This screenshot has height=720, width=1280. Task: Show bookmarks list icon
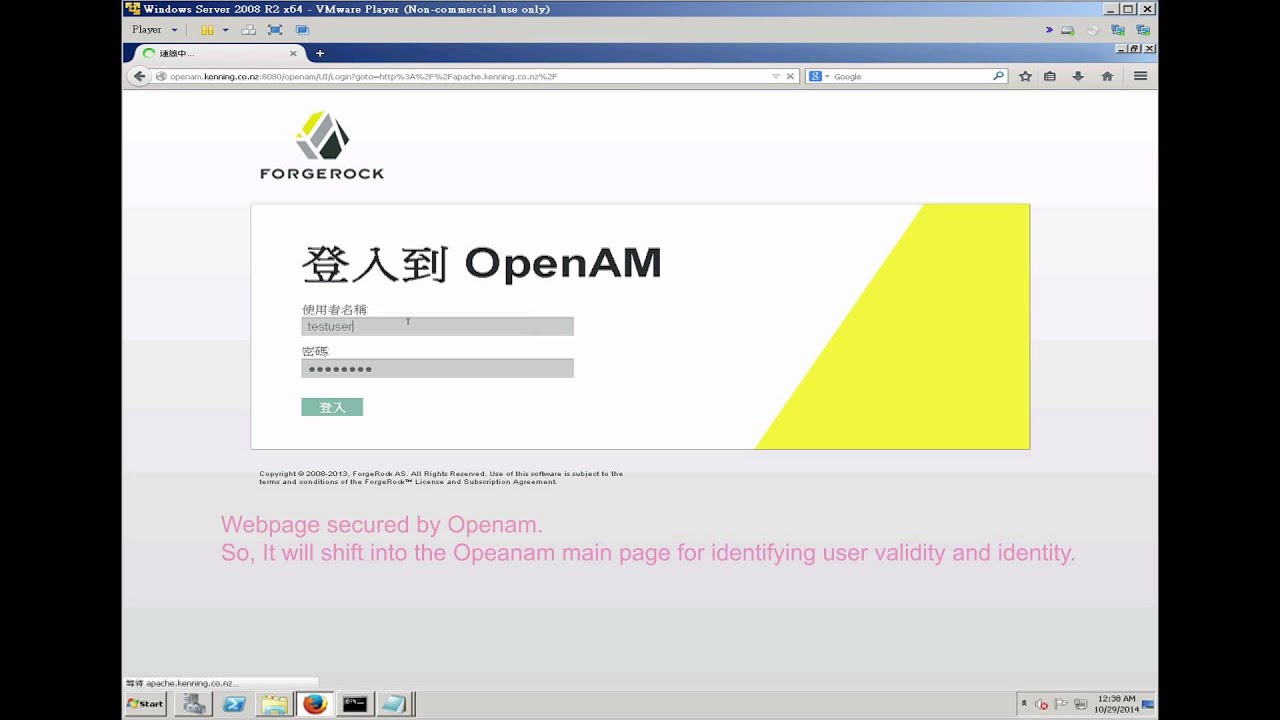click(1050, 76)
